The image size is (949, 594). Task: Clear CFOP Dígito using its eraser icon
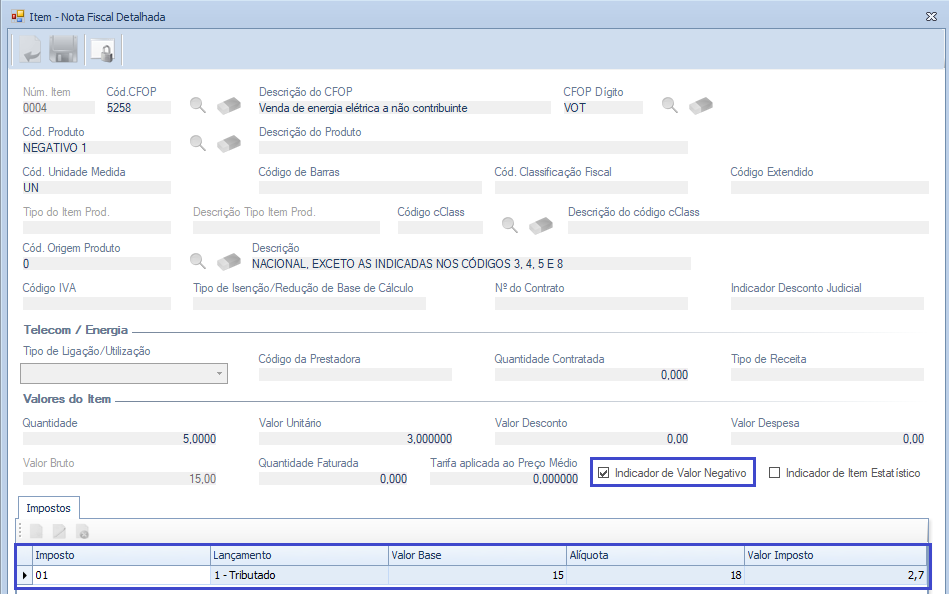click(701, 105)
